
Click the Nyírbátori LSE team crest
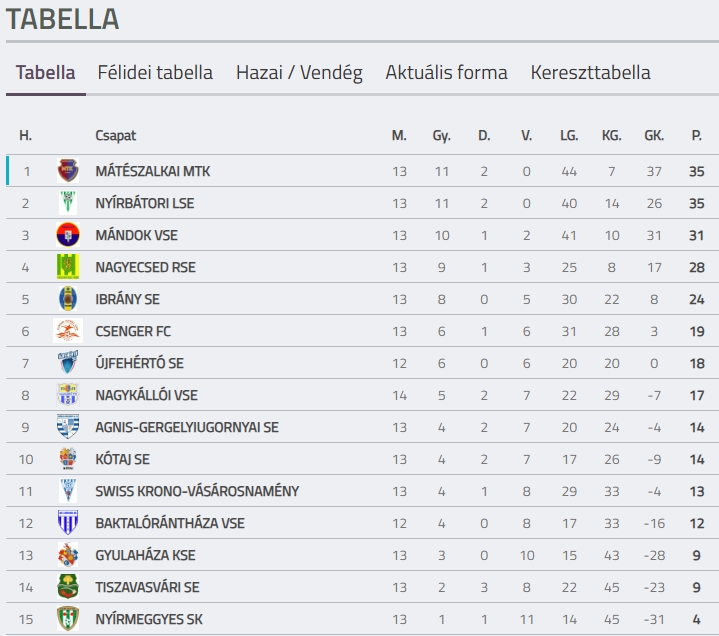tap(67, 203)
